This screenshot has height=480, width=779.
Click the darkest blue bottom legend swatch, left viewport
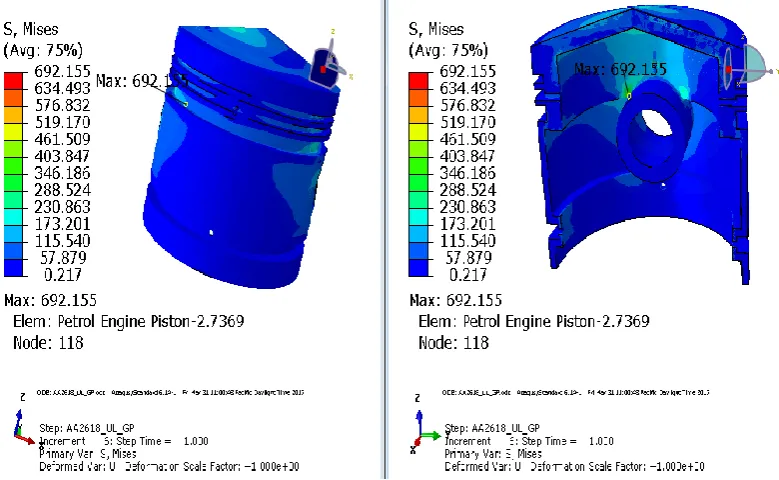tap(13, 268)
